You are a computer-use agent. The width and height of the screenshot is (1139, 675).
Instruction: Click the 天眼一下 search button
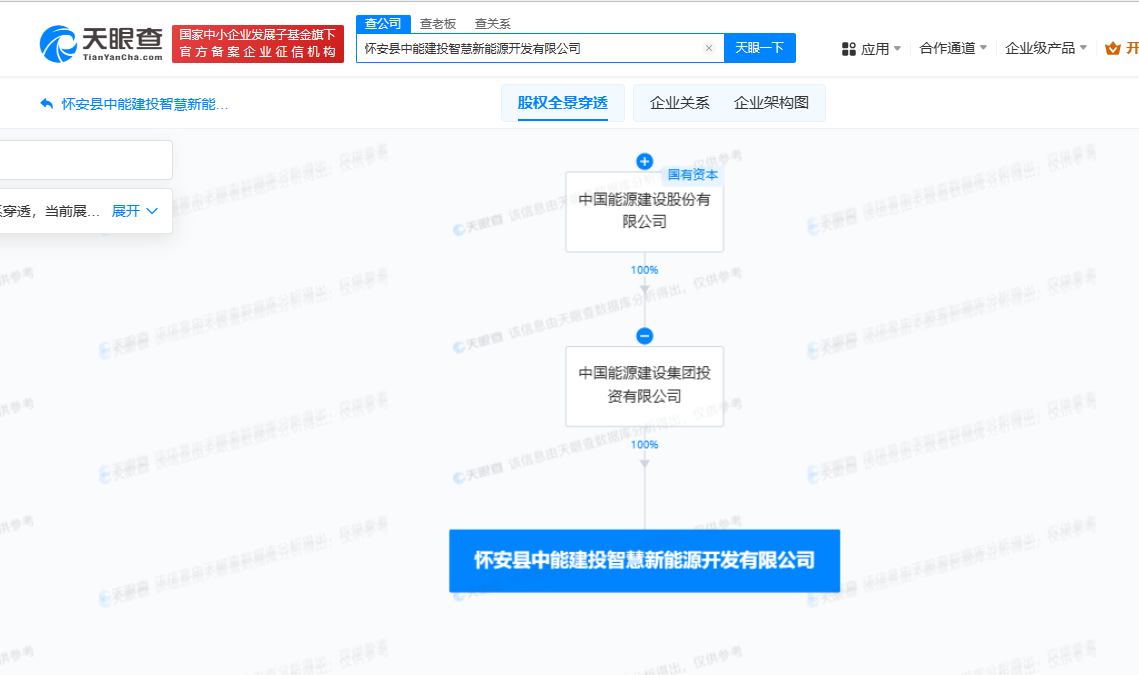click(x=760, y=48)
